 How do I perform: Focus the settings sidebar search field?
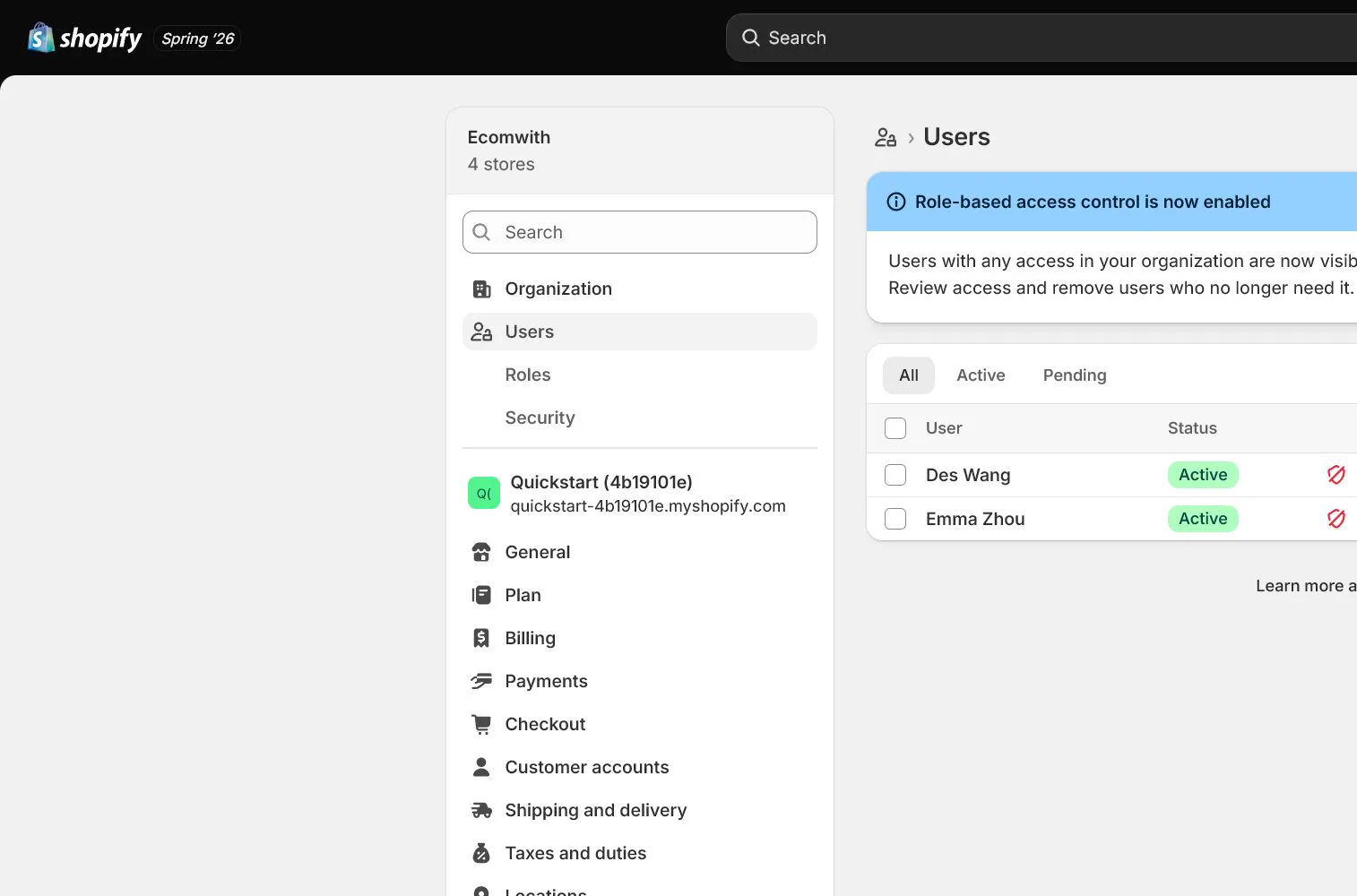click(x=640, y=232)
